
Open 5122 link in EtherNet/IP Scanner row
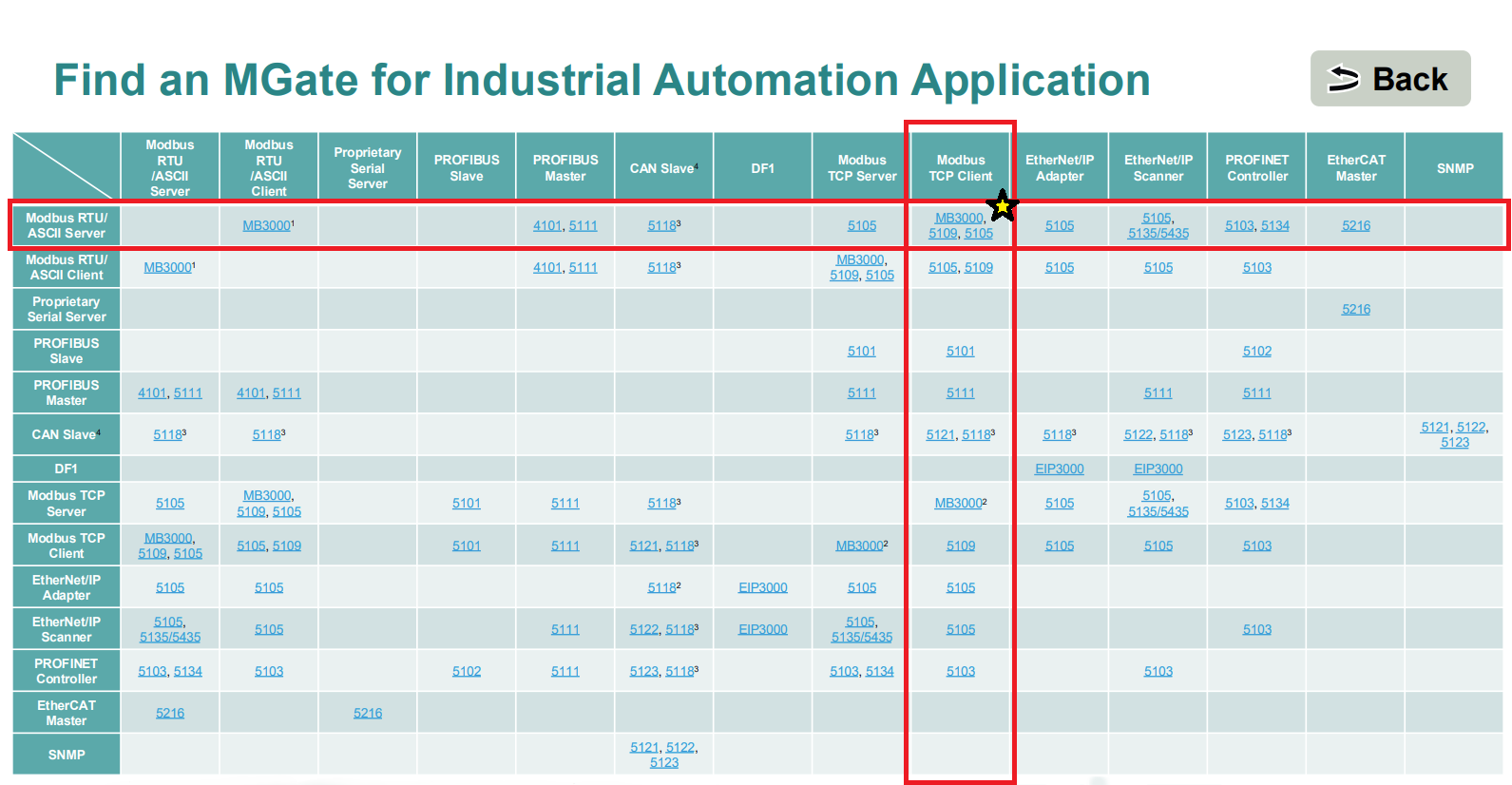(644, 629)
